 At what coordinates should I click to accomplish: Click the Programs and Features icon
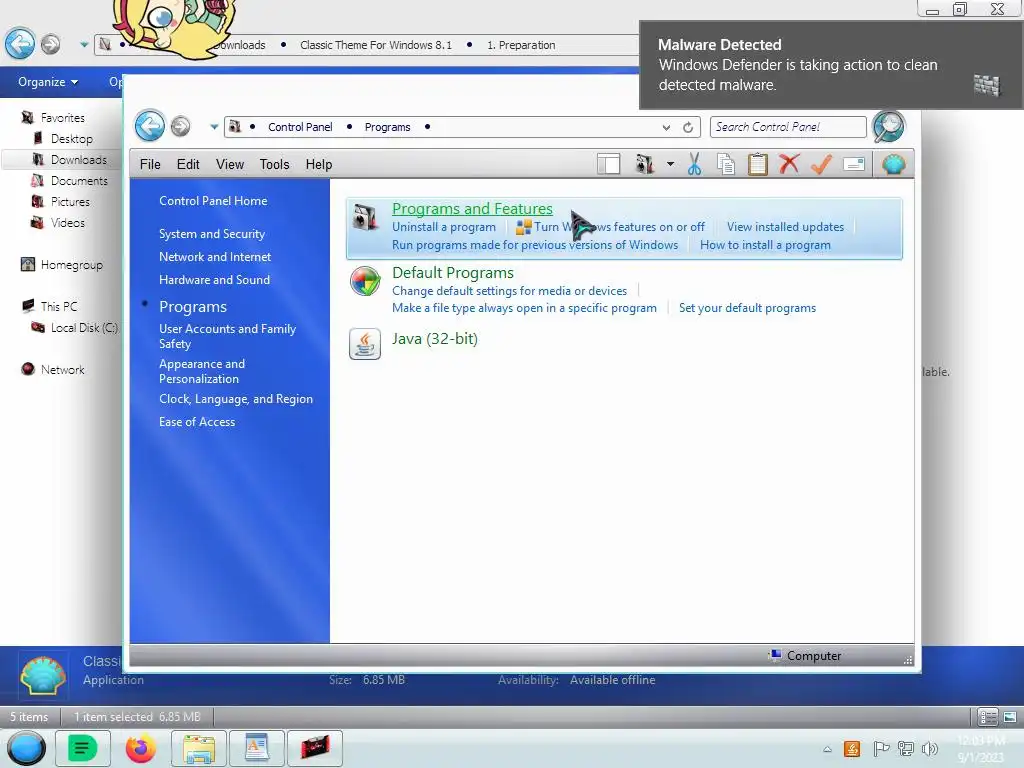coord(365,217)
